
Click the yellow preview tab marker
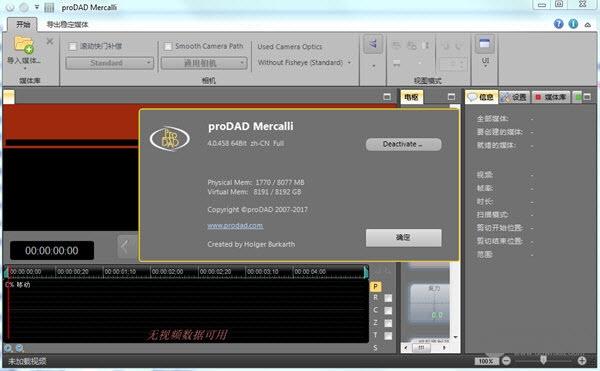[x=9, y=97]
